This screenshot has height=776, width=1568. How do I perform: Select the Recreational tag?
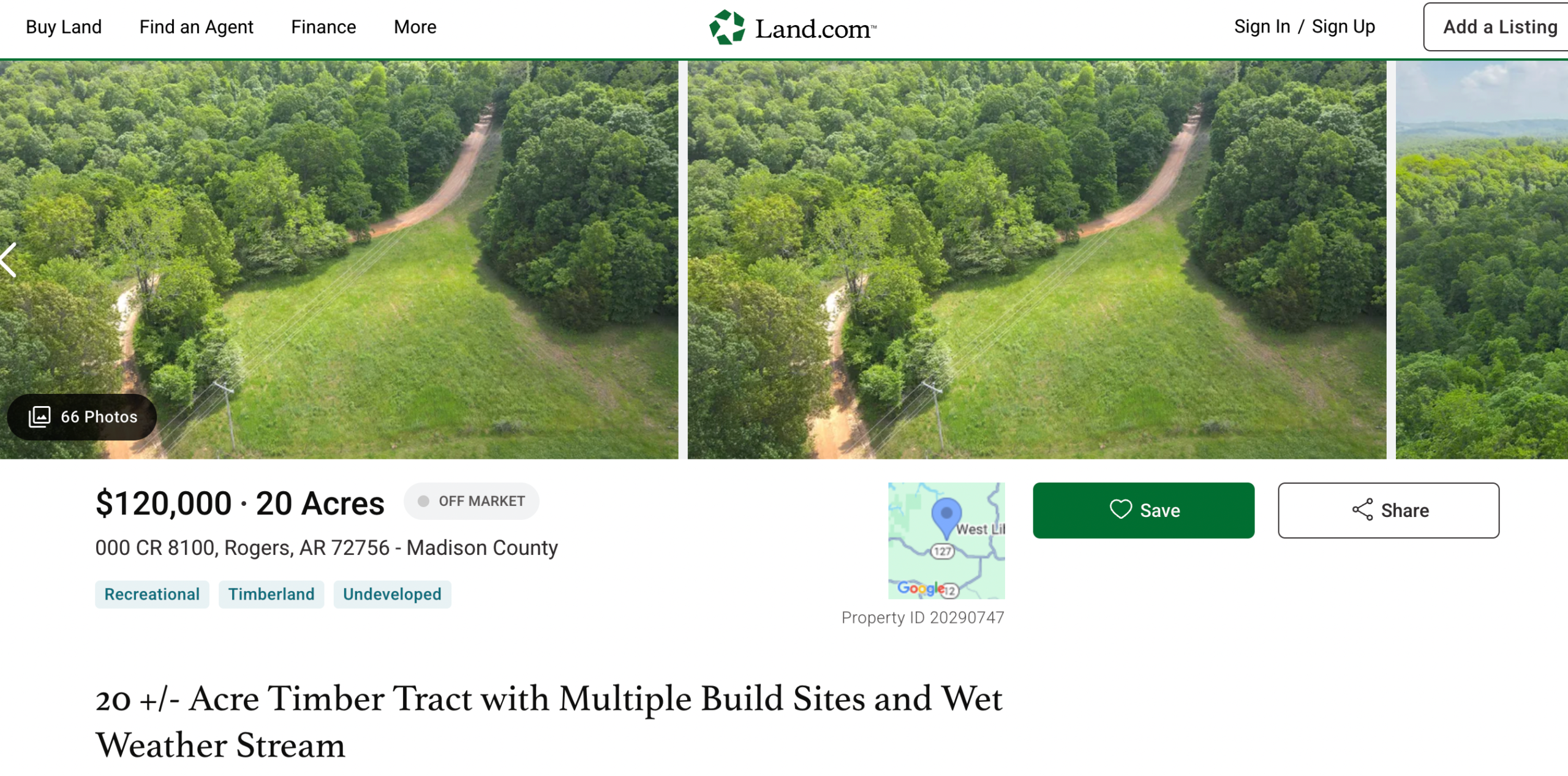pyautogui.click(x=152, y=594)
